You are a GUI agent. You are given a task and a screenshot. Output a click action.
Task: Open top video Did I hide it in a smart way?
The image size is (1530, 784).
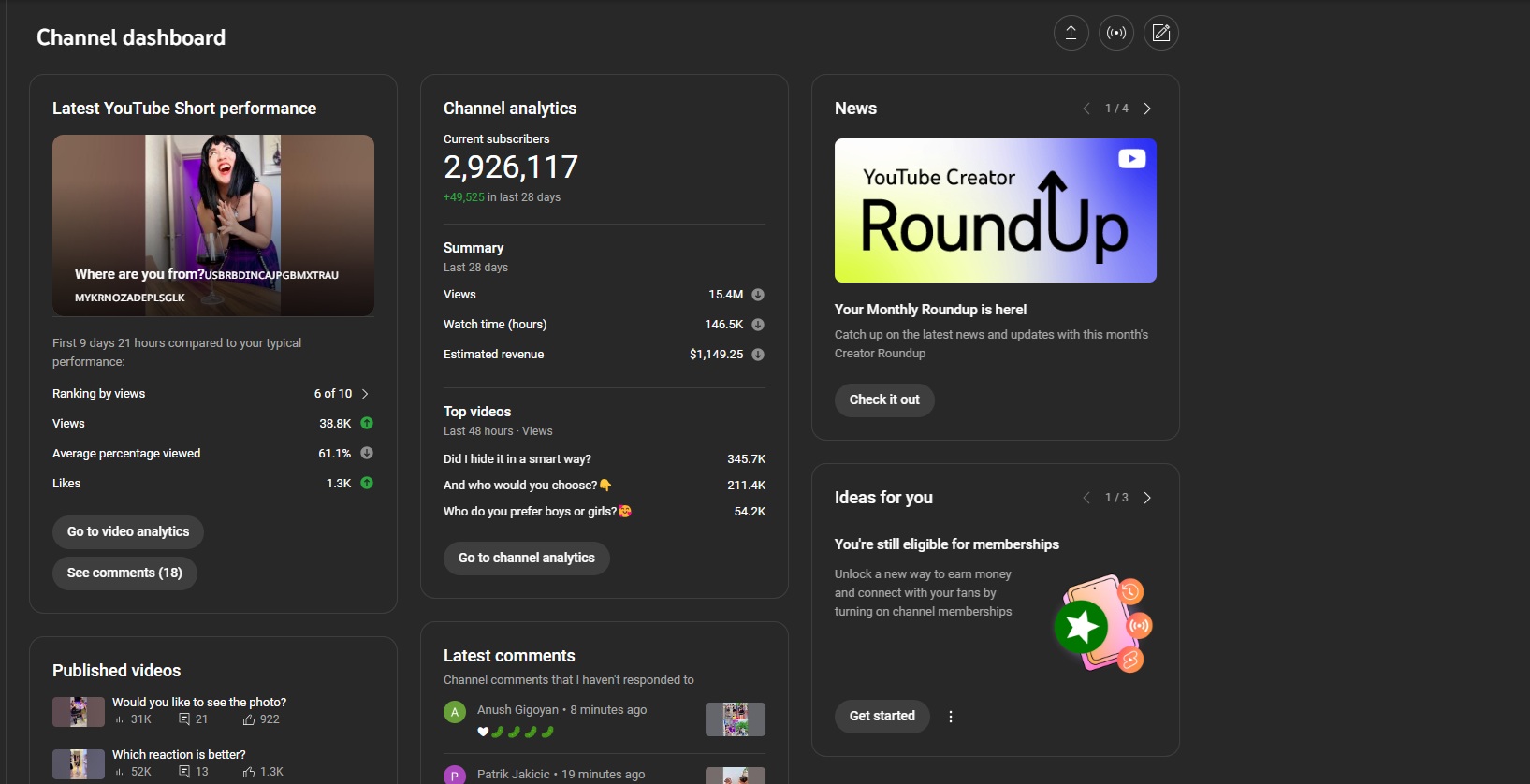coord(517,459)
